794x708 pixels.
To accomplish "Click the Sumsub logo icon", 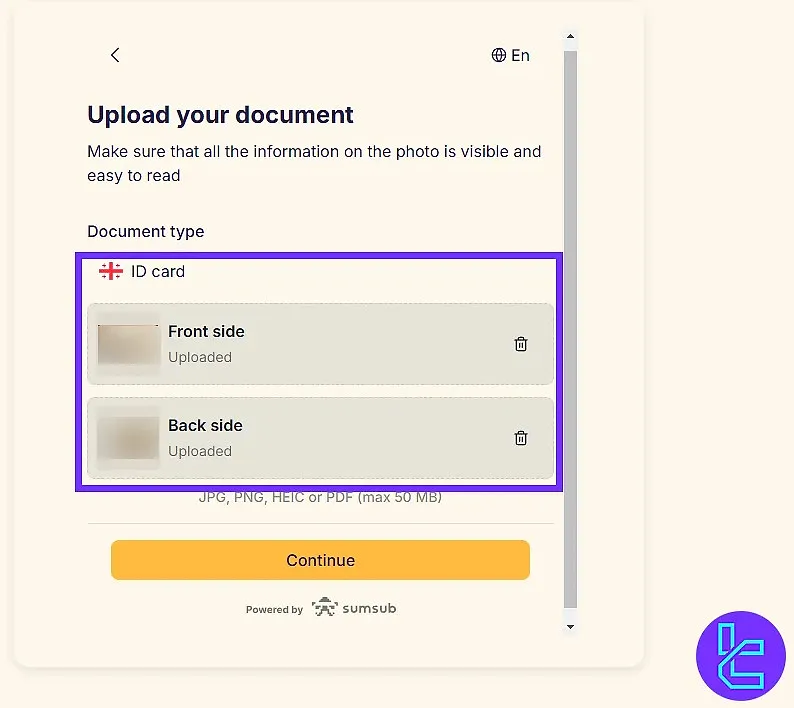I will coord(325,607).
